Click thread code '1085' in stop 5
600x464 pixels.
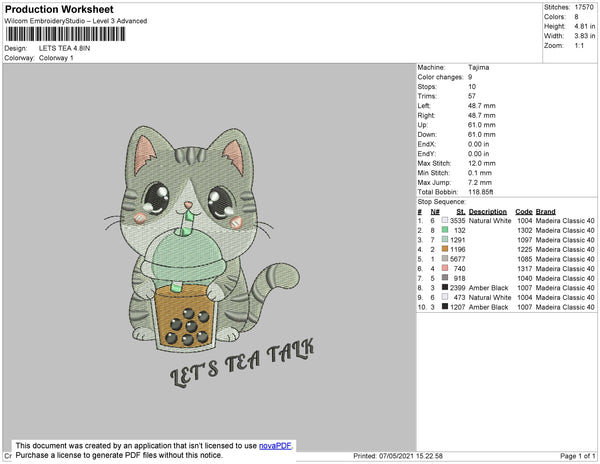pos(525,259)
